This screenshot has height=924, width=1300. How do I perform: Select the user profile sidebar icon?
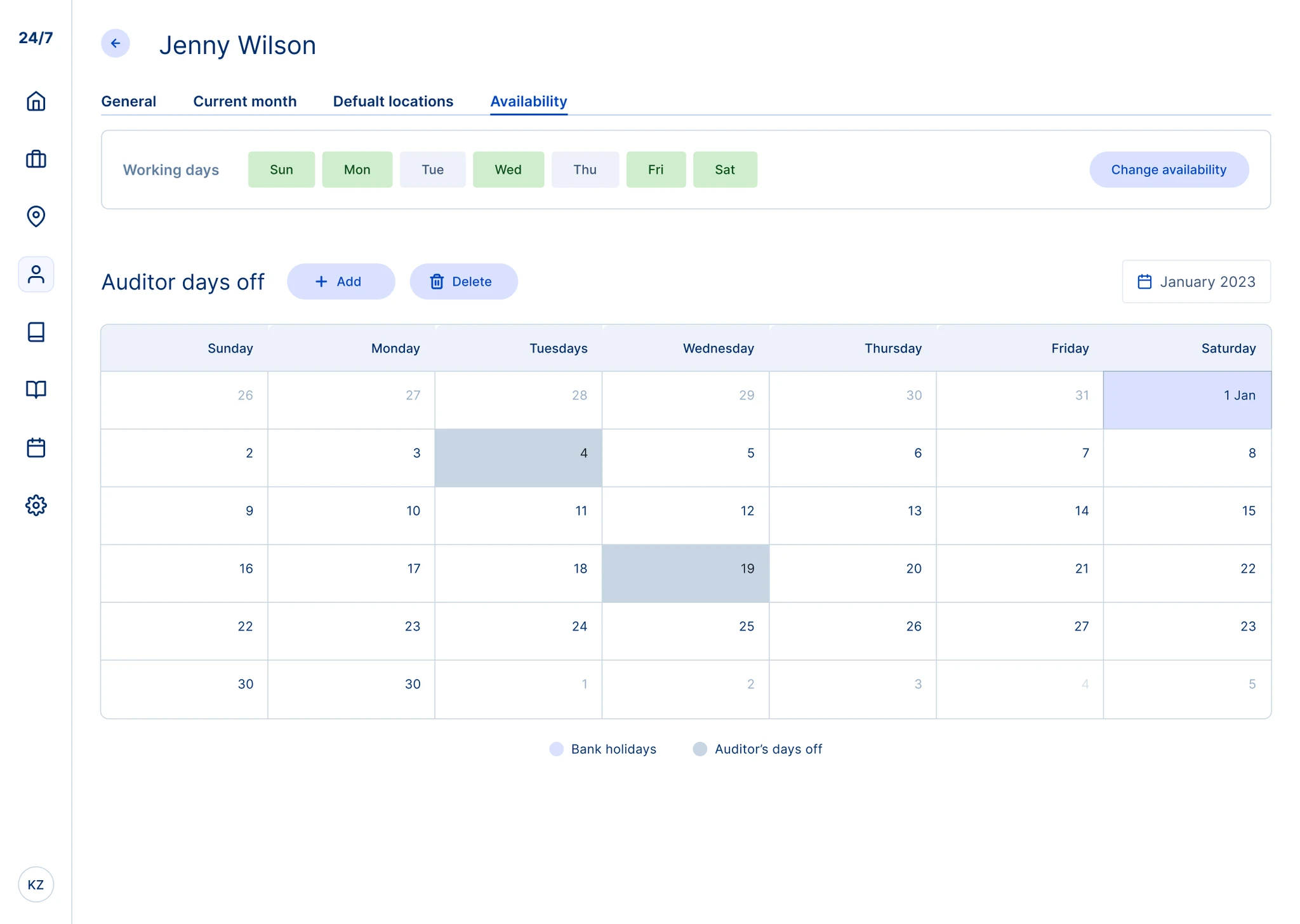(x=36, y=274)
